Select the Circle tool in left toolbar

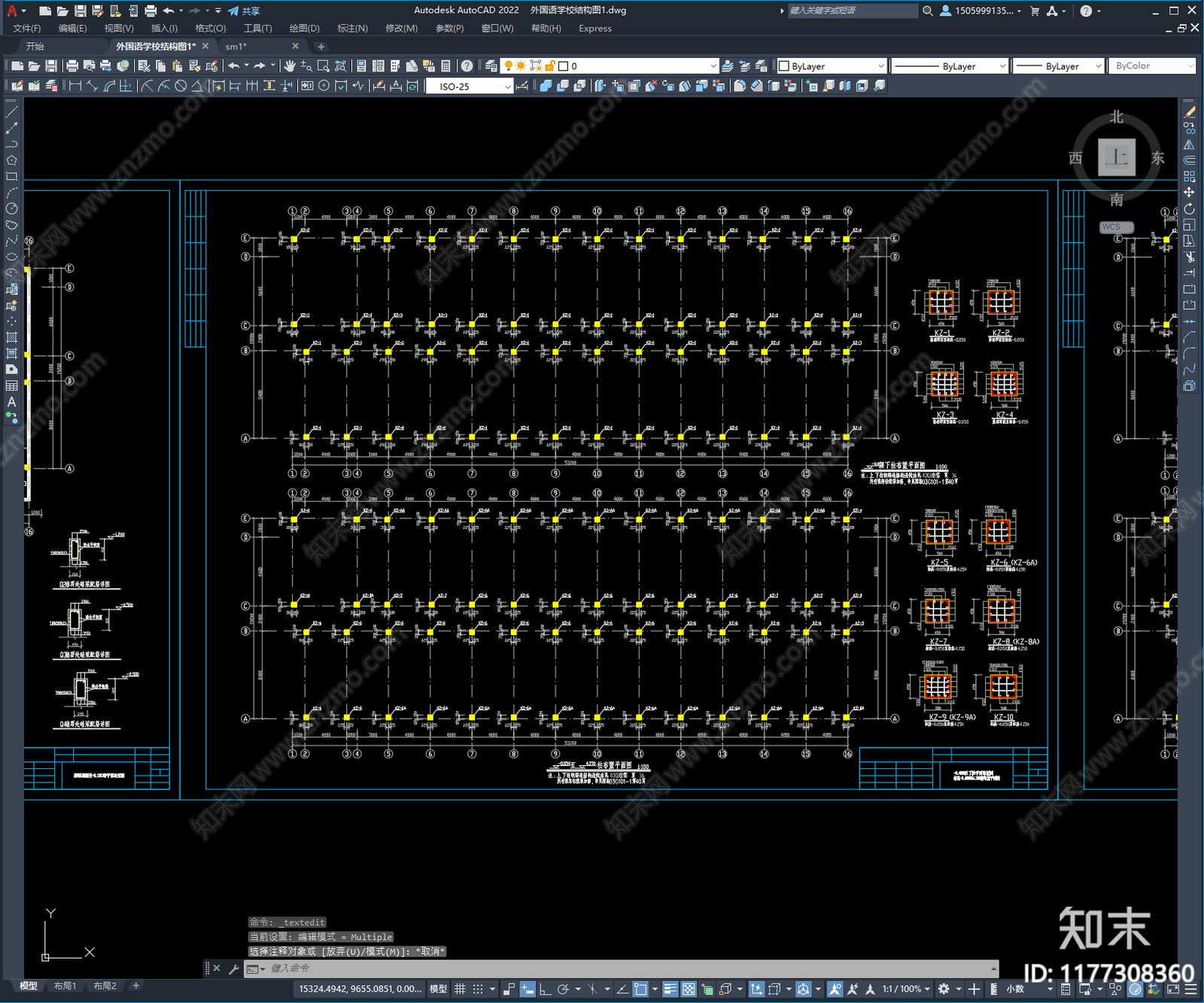click(x=11, y=208)
